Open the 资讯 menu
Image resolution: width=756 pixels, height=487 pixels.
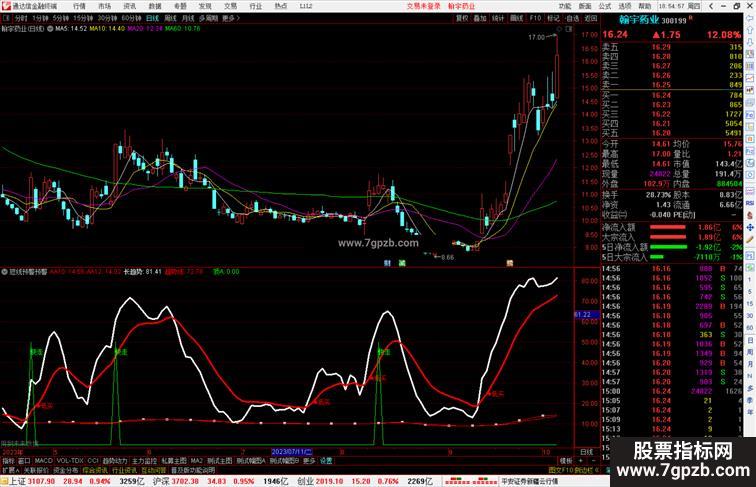point(130,6)
